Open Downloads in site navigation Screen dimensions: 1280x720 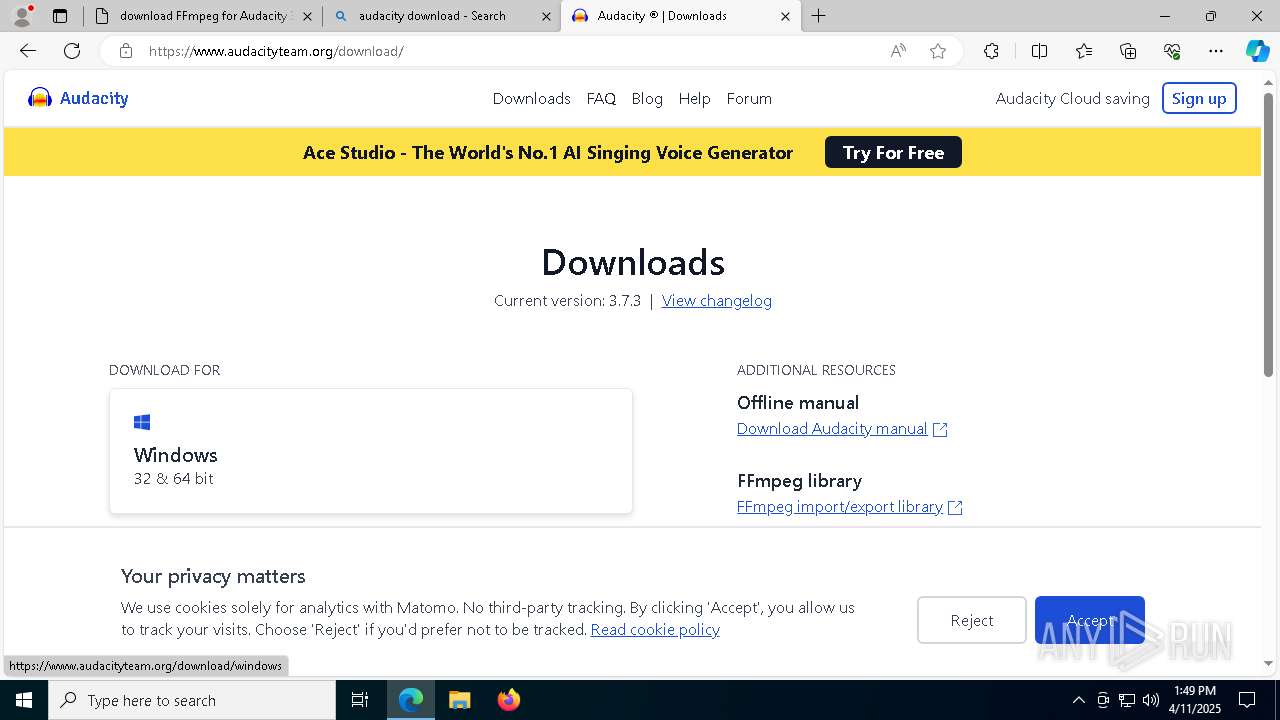tap(531, 98)
